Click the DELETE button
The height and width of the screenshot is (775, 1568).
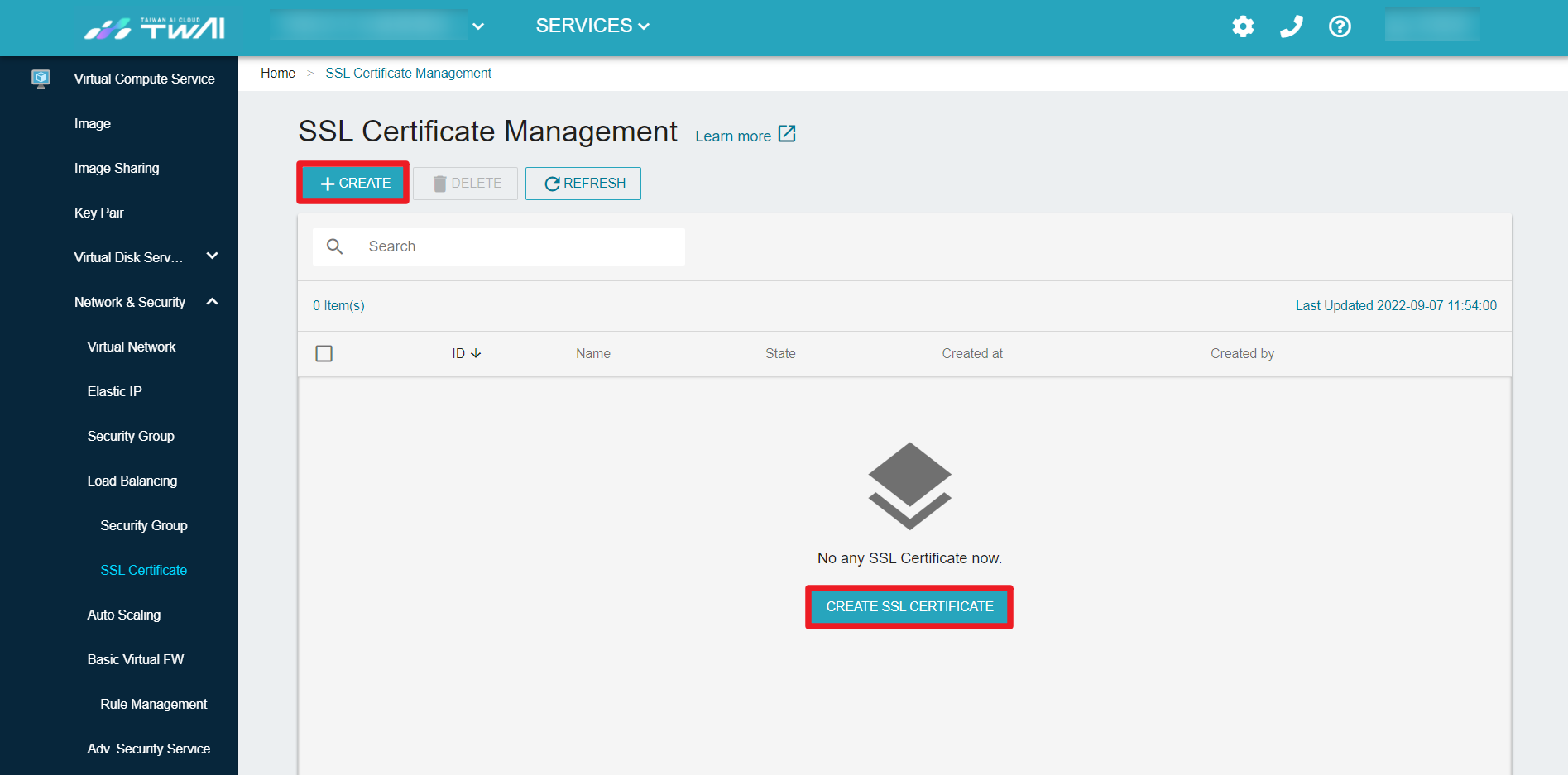point(466,183)
